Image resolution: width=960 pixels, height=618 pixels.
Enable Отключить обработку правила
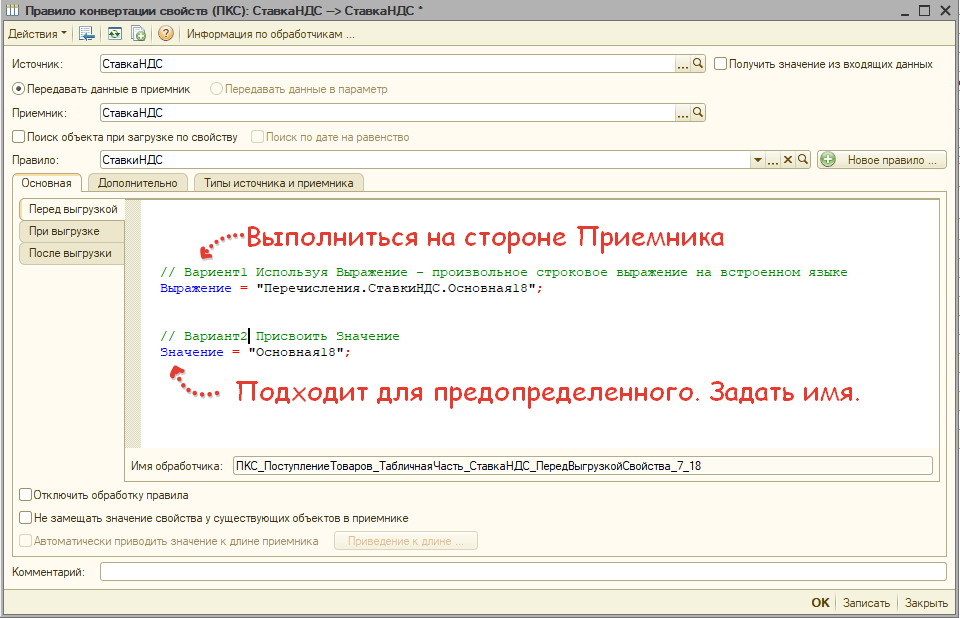tap(25, 494)
